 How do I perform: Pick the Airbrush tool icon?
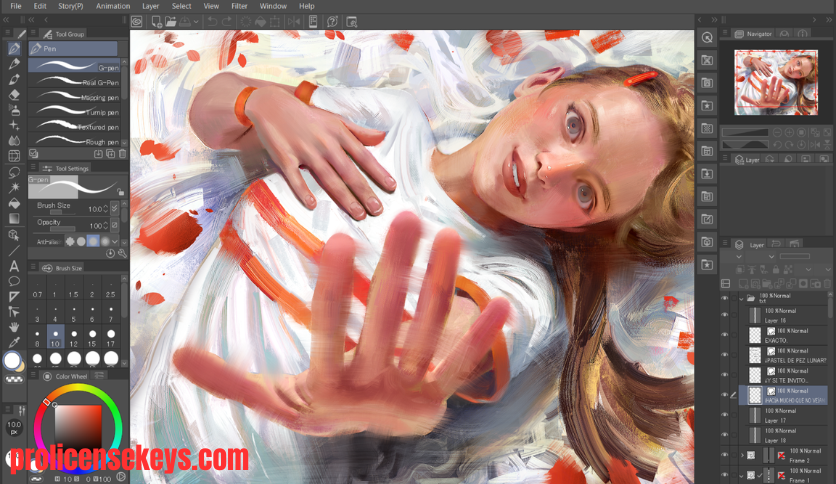click(x=14, y=110)
